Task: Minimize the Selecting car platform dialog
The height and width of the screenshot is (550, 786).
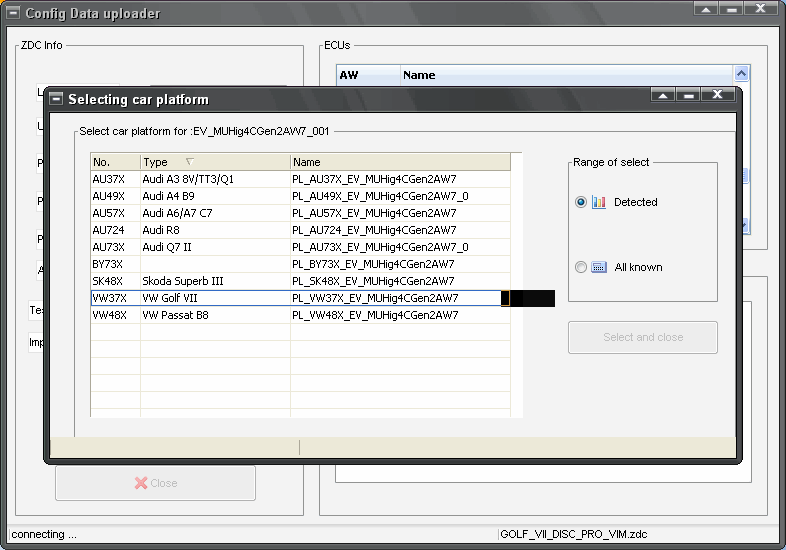Action: click(688, 95)
